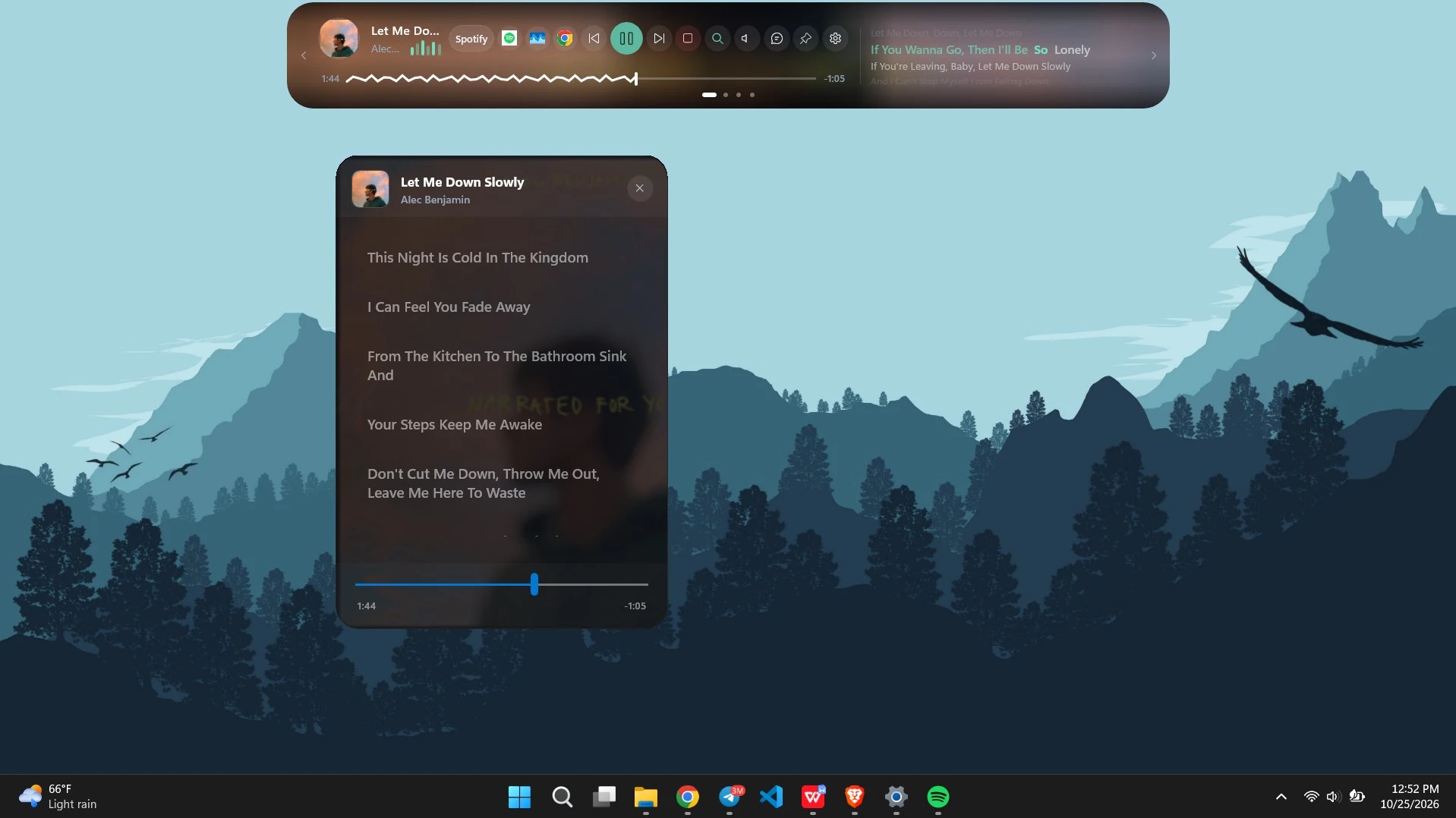1456x818 pixels.
Task: Select the third page indicator dot
Action: coord(739,95)
